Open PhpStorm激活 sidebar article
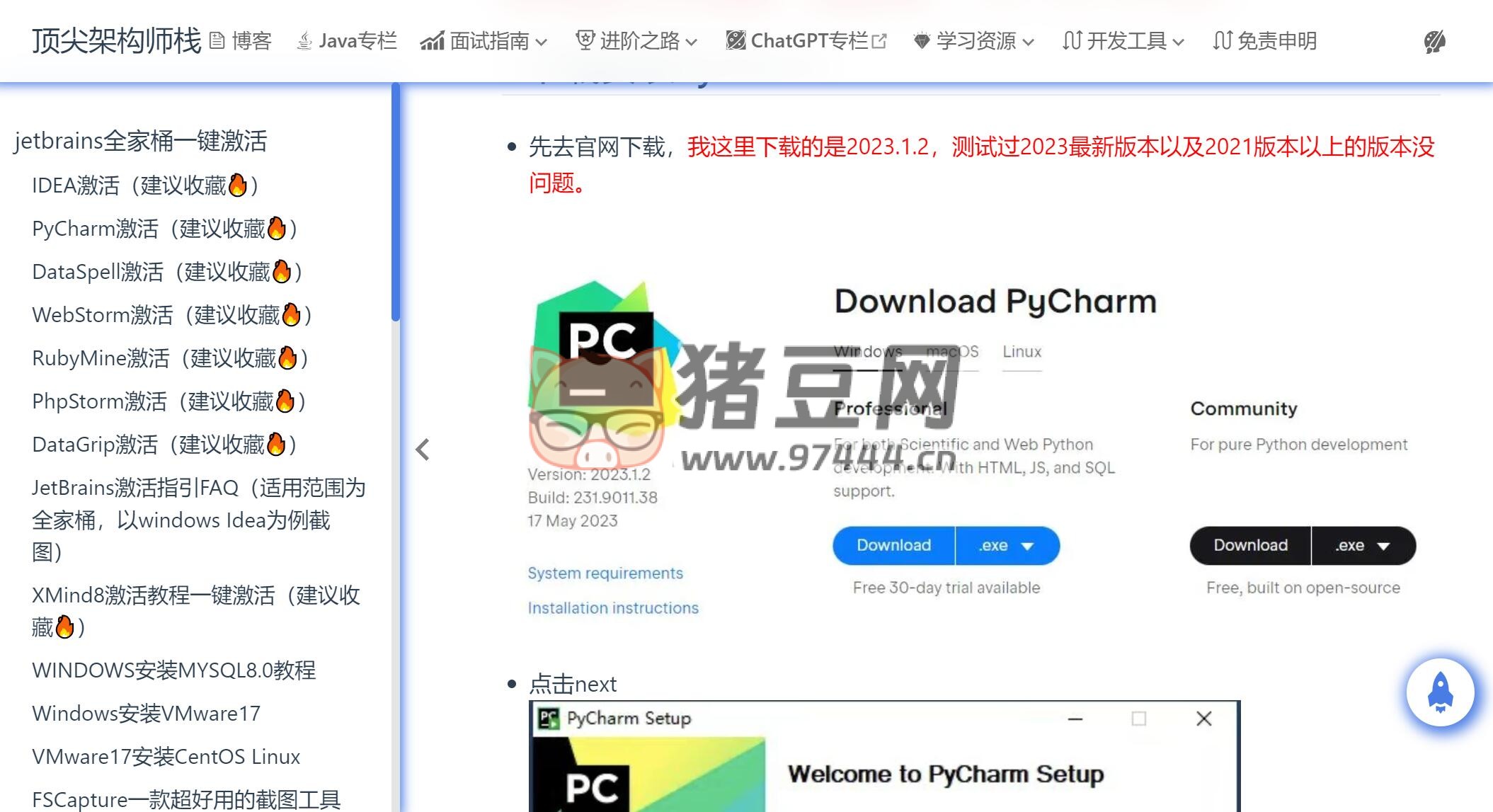The height and width of the screenshot is (812, 1493). (169, 401)
